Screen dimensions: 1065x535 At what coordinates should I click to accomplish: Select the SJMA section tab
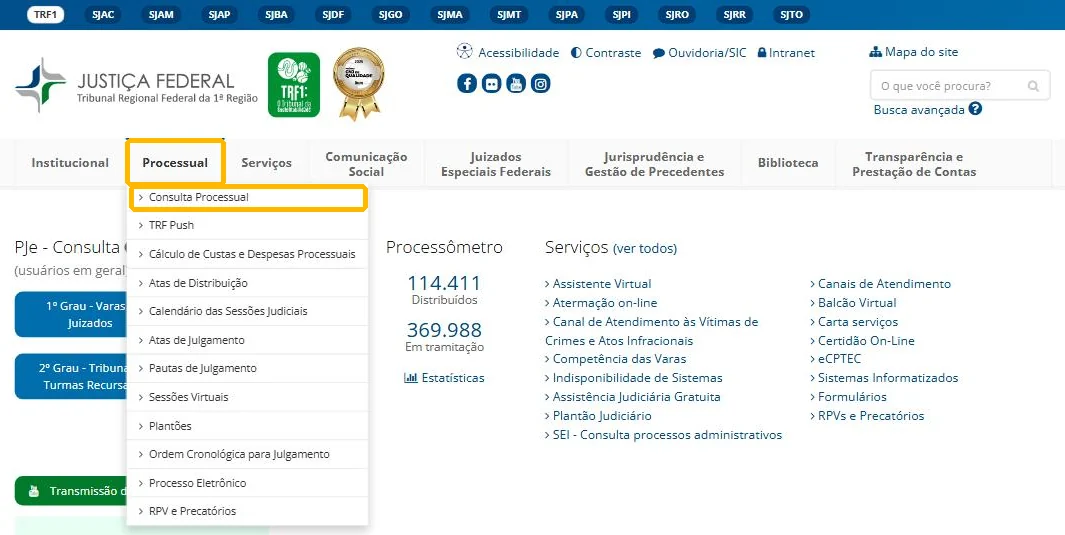(x=450, y=14)
